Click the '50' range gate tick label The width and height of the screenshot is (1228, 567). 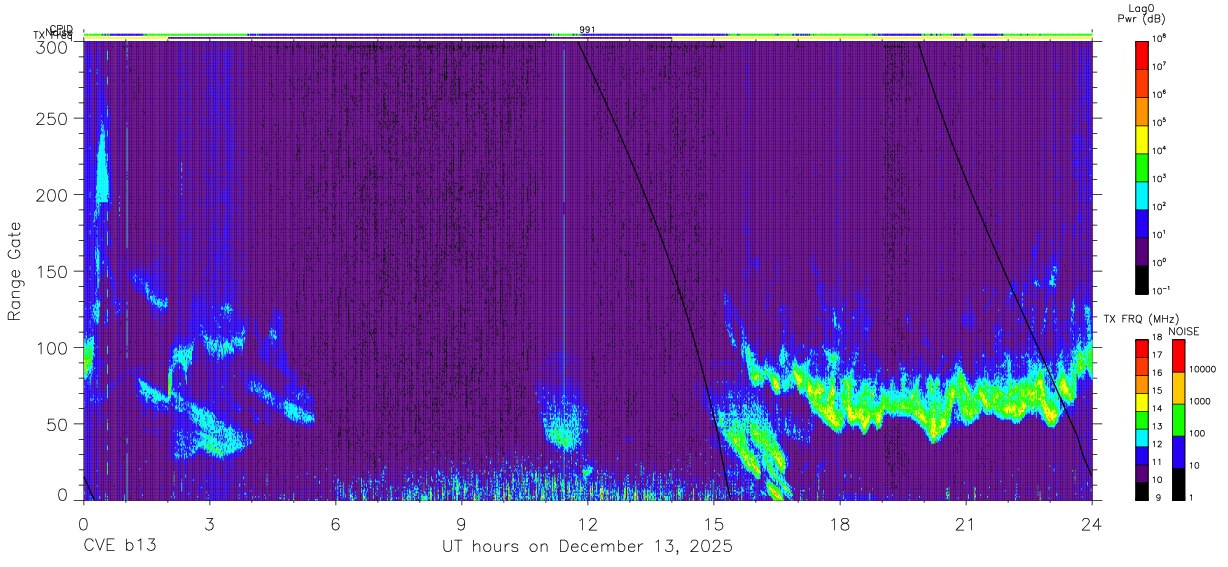tap(57, 423)
